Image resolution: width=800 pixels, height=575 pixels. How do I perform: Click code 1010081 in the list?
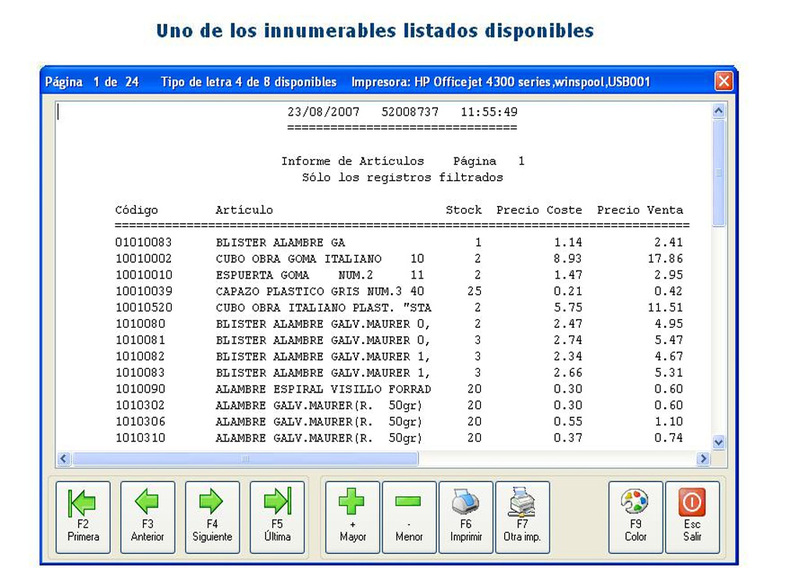pyautogui.click(x=140, y=340)
